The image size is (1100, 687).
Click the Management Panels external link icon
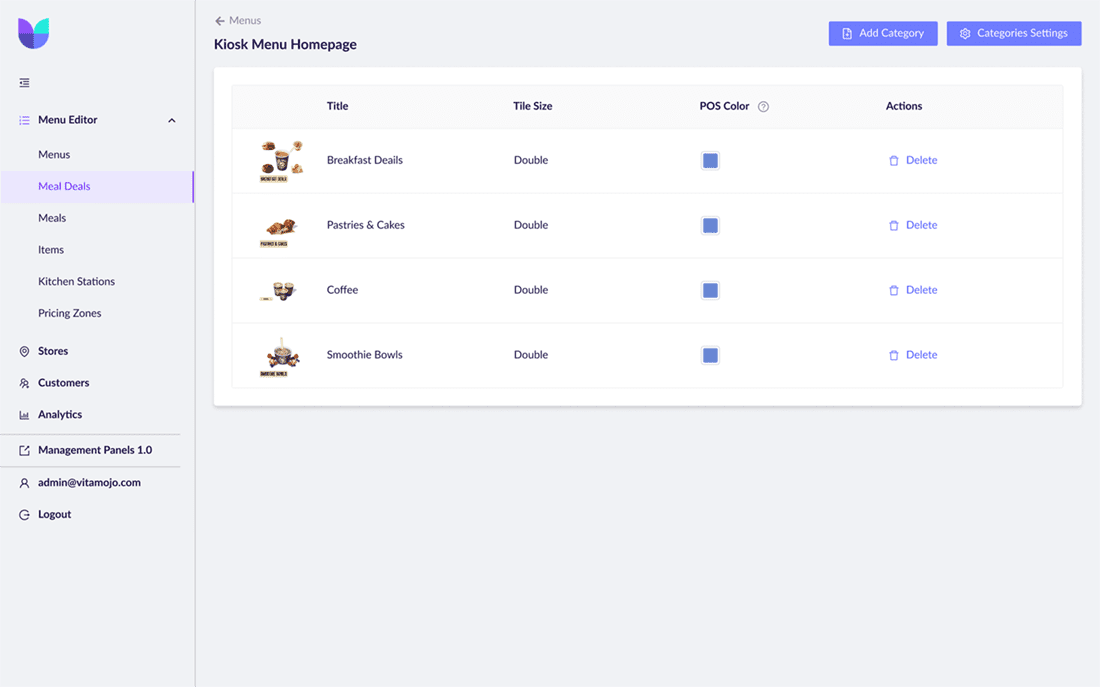(24, 451)
